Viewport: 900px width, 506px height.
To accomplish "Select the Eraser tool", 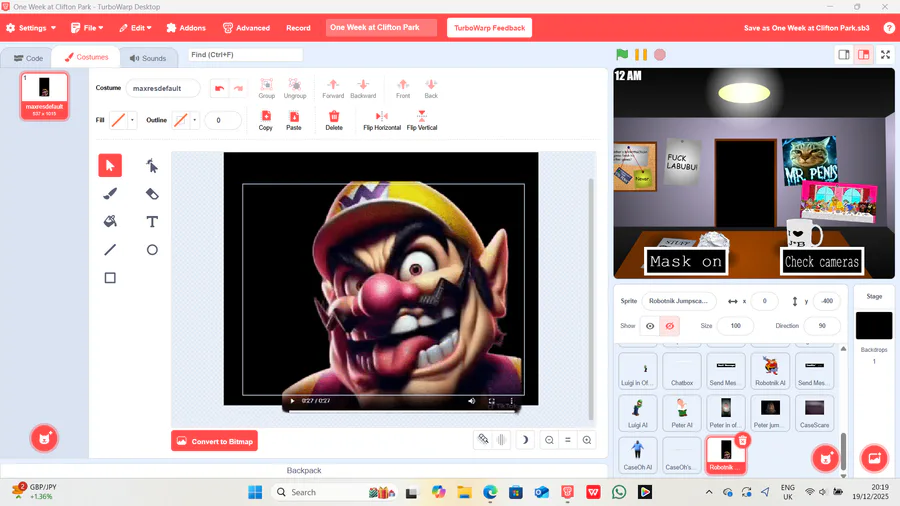I will tap(152, 193).
